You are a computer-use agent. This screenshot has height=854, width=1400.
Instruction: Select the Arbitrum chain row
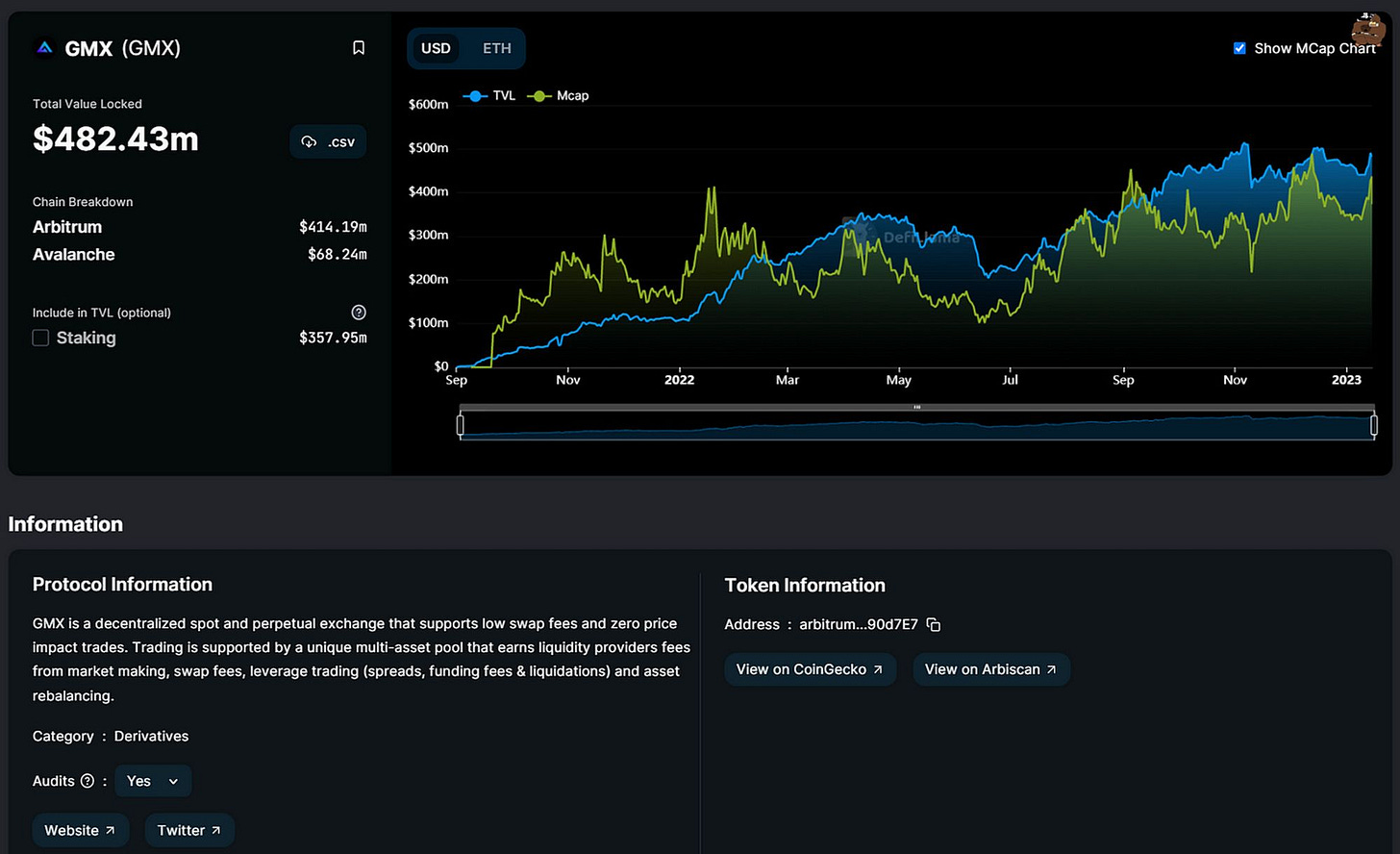click(200, 227)
